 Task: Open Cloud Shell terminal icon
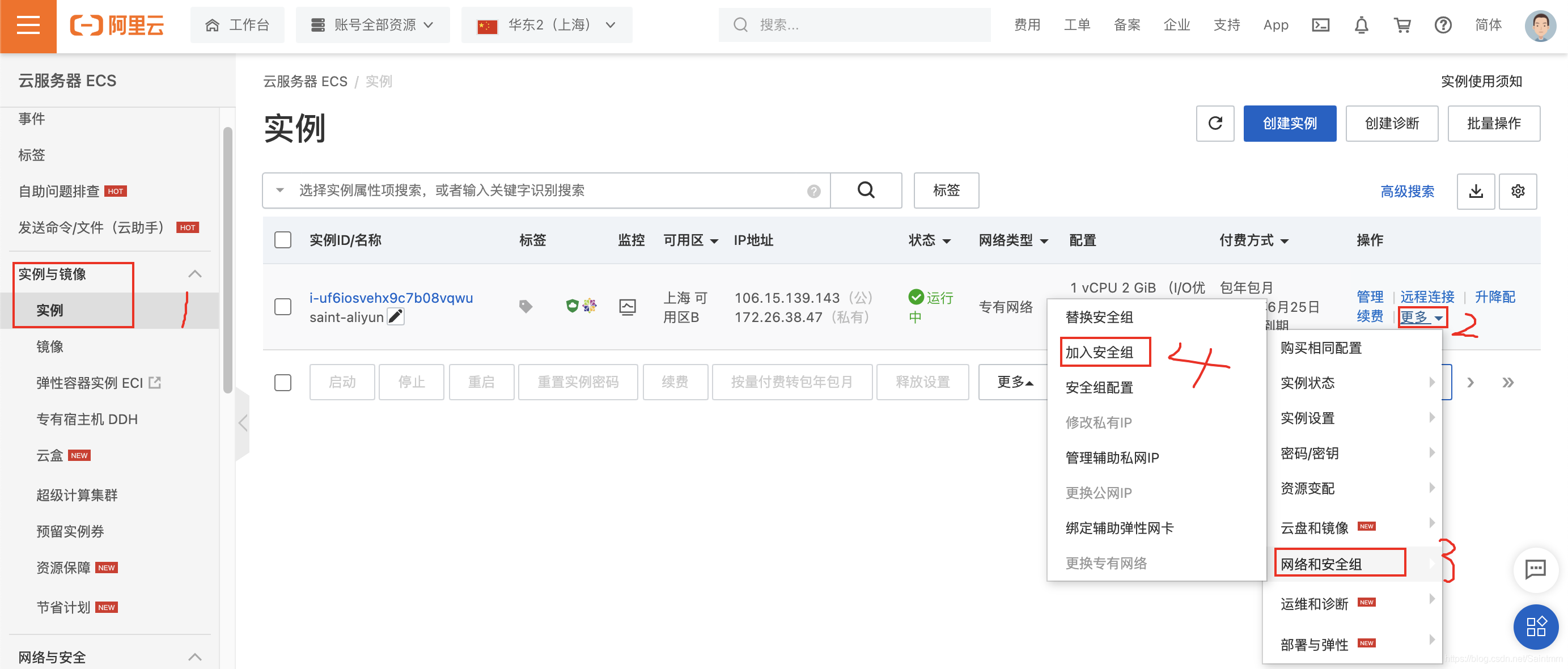pos(1320,25)
